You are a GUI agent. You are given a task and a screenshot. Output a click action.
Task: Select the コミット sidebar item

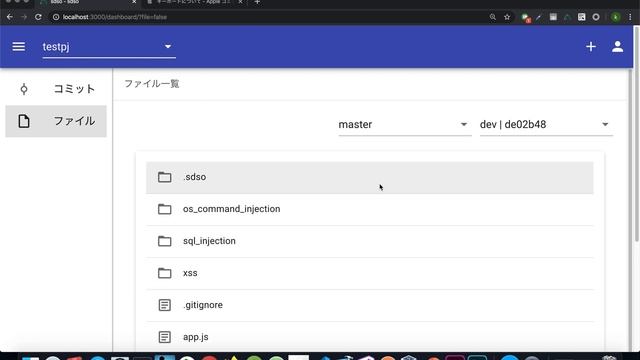pos(56,89)
